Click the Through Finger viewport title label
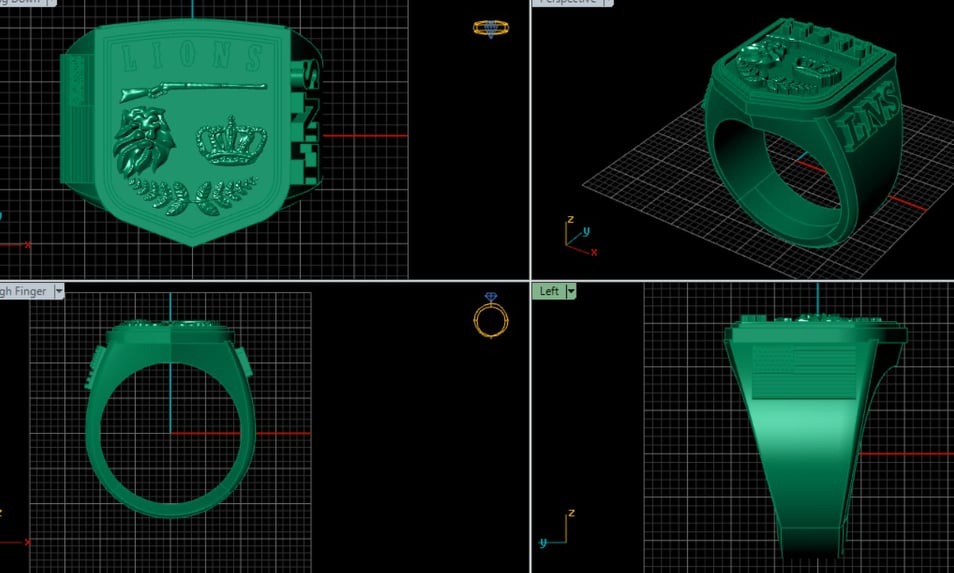 pos(25,291)
